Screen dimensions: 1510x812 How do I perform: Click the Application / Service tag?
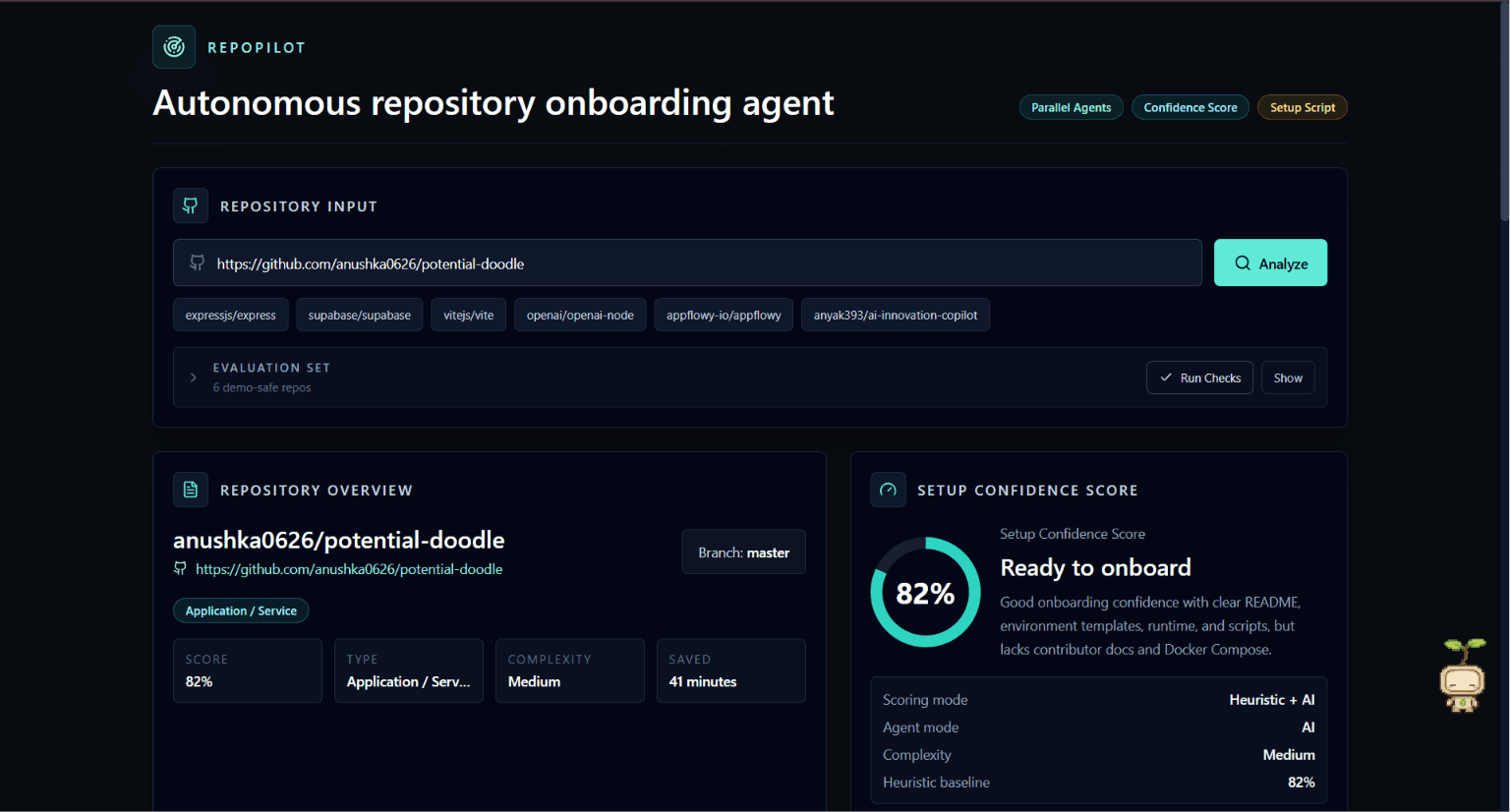click(x=241, y=610)
